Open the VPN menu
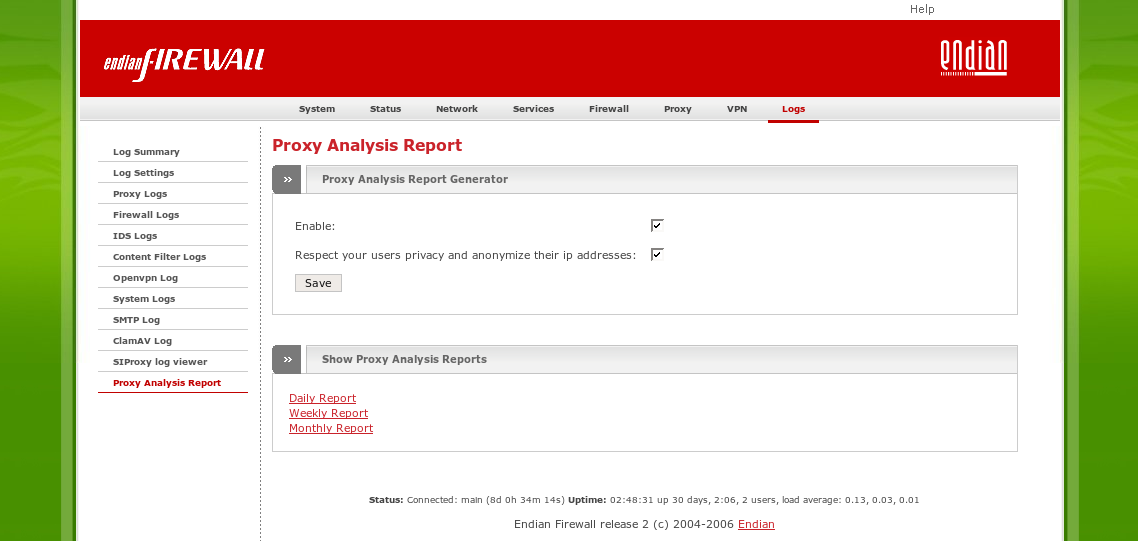 pyautogui.click(x=737, y=109)
